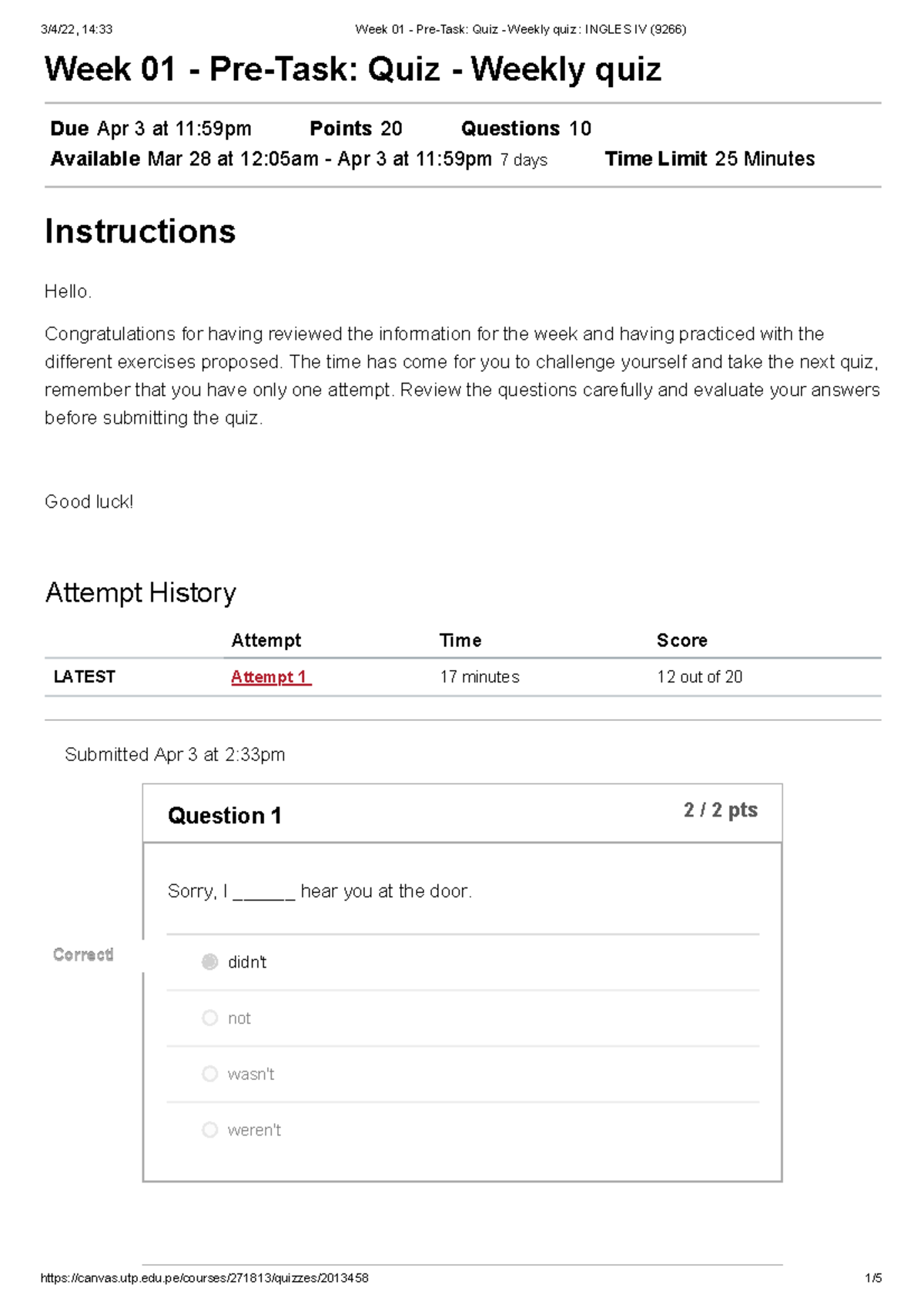Click the "12 out of 20" score cell
924x1308 pixels.
point(699,677)
